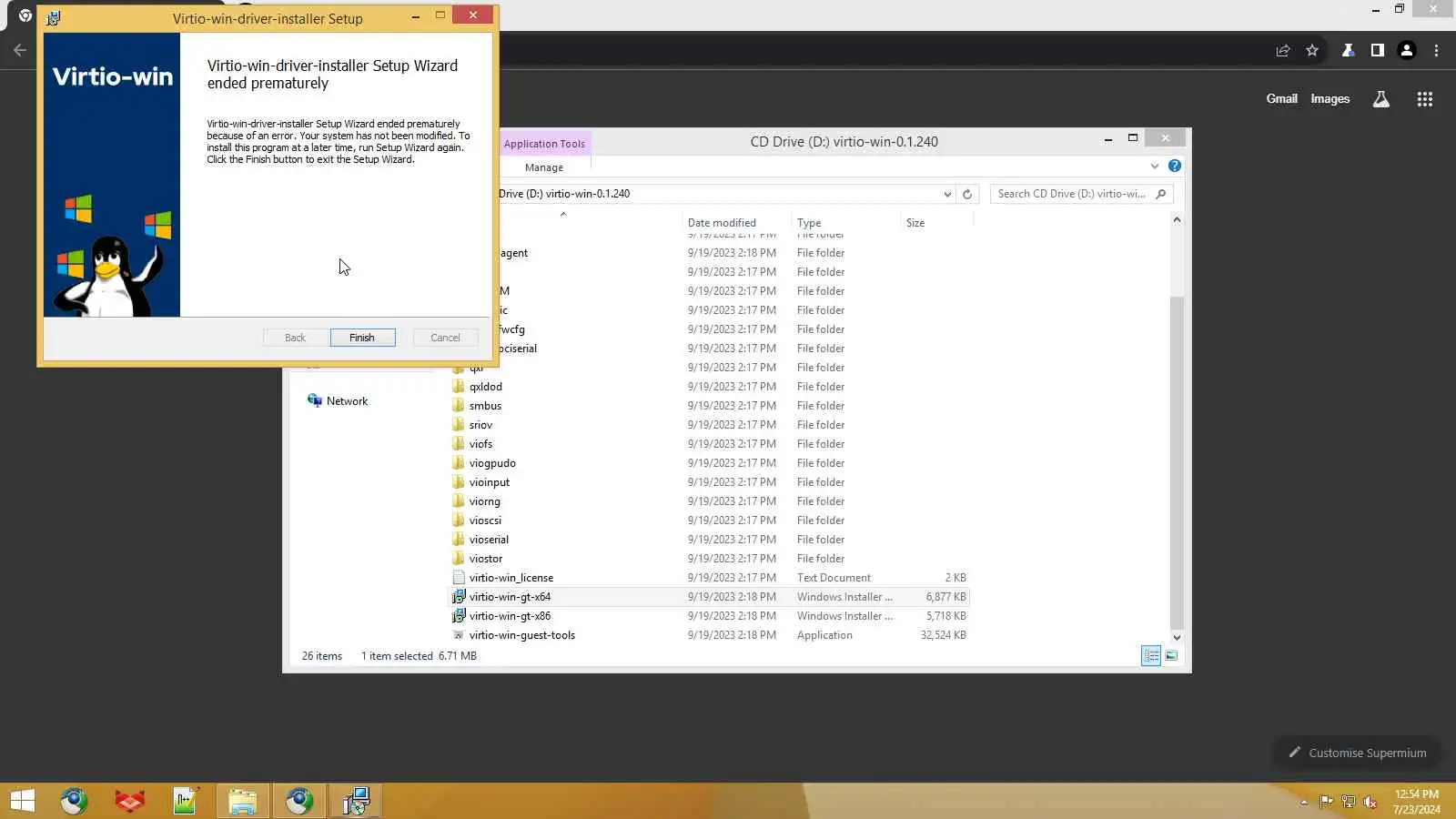Screen dimensions: 1456x819
Task: Select the sriov folder name
Action: 480,425
